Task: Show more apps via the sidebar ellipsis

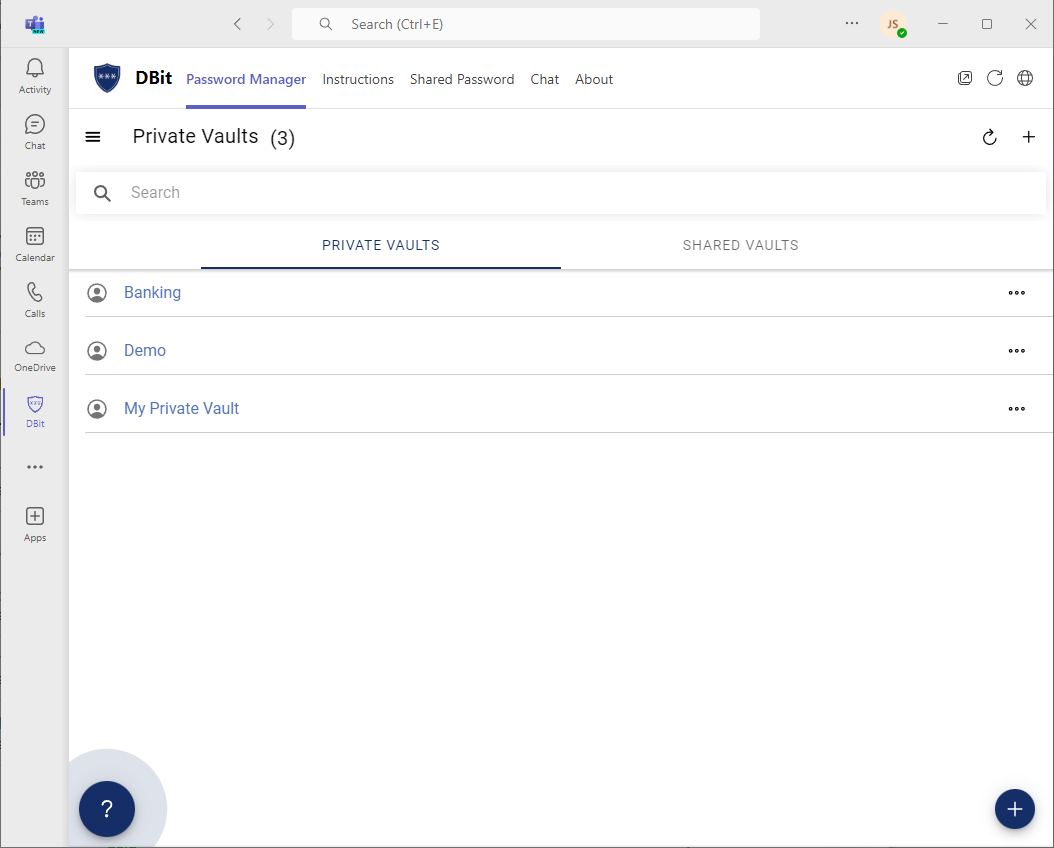Action: (35, 467)
